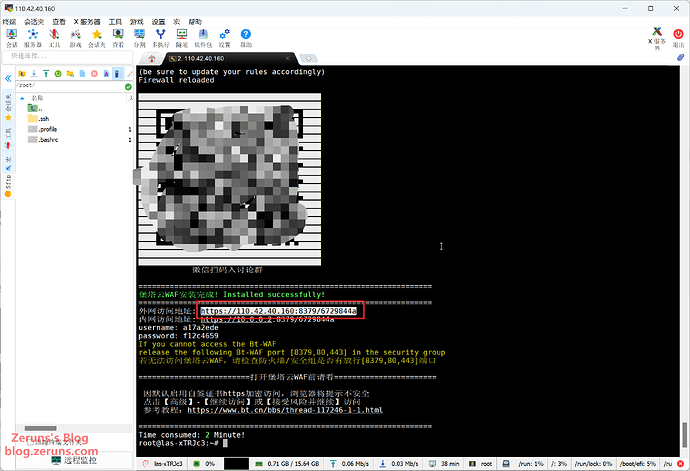Switch to the home tab

click(152, 59)
